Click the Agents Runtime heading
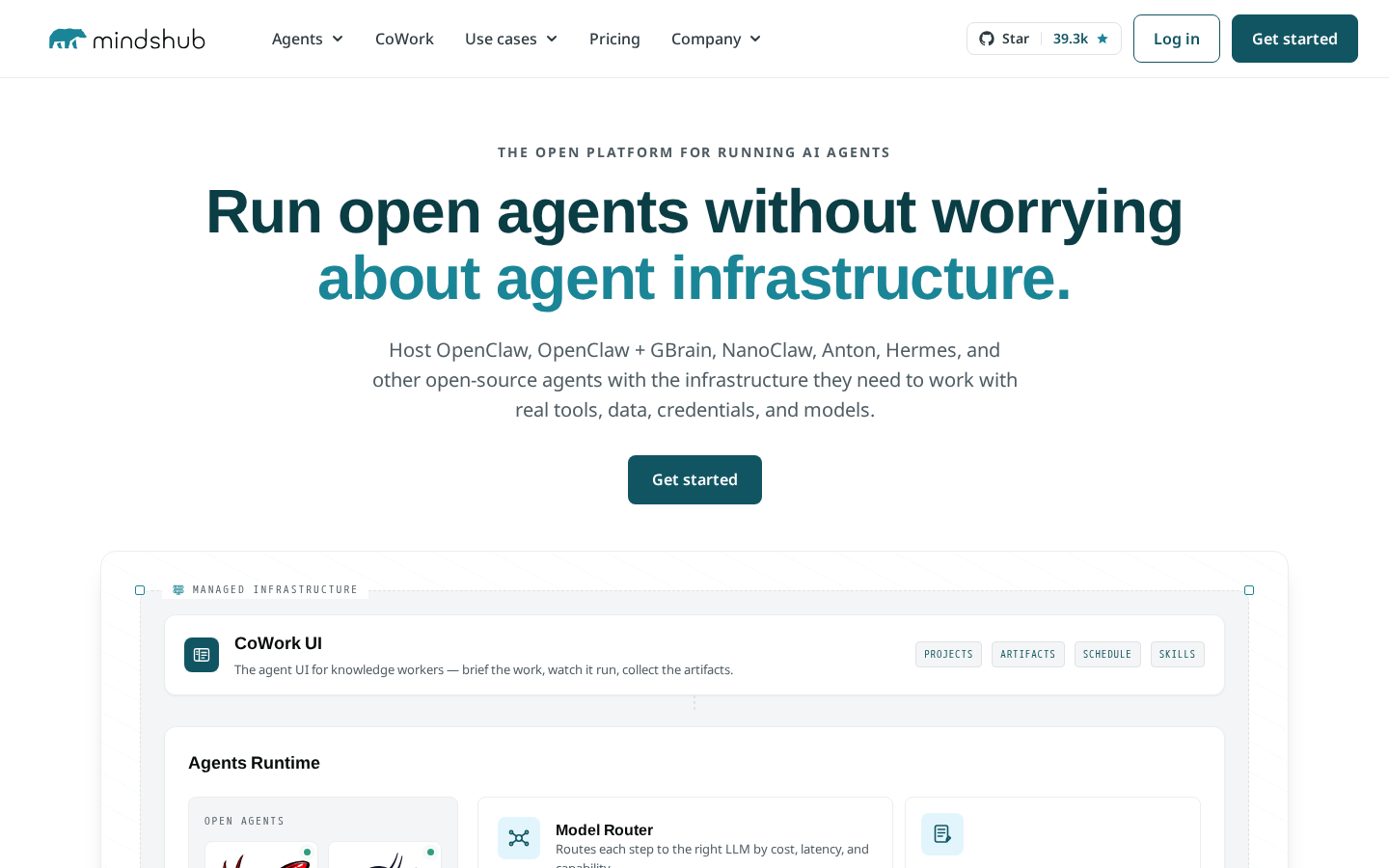This screenshot has height=868, width=1389. [254, 763]
